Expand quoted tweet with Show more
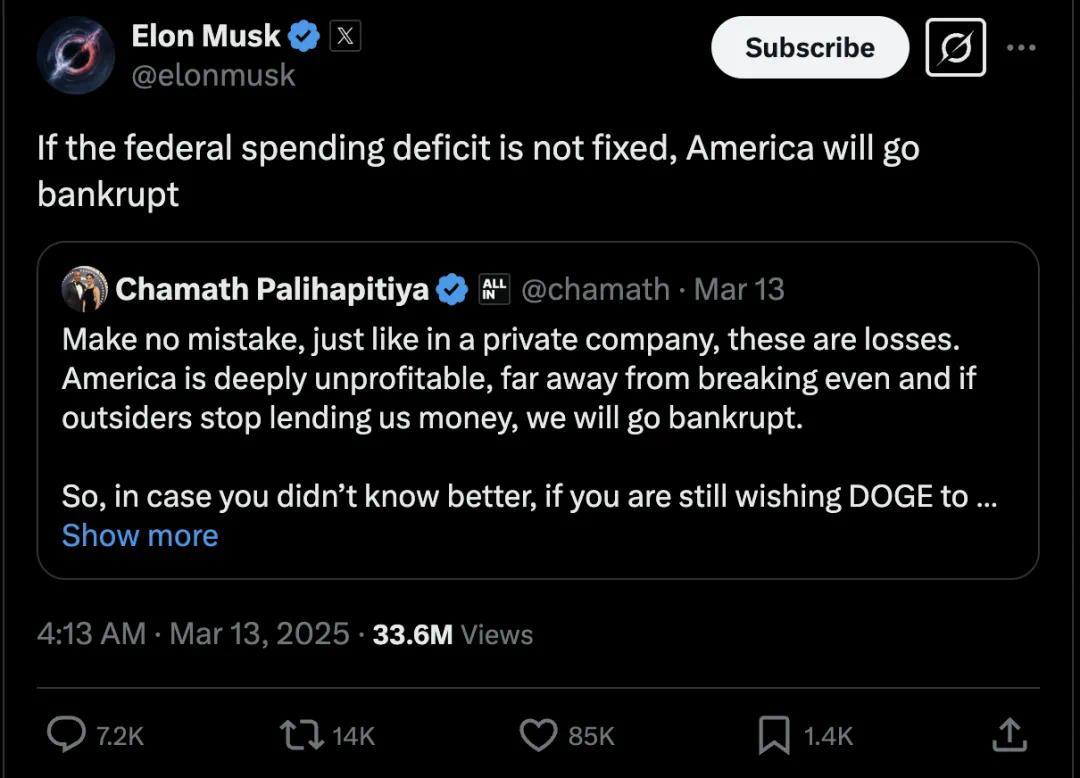The image size is (1080, 778). pyautogui.click(x=140, y=535)
